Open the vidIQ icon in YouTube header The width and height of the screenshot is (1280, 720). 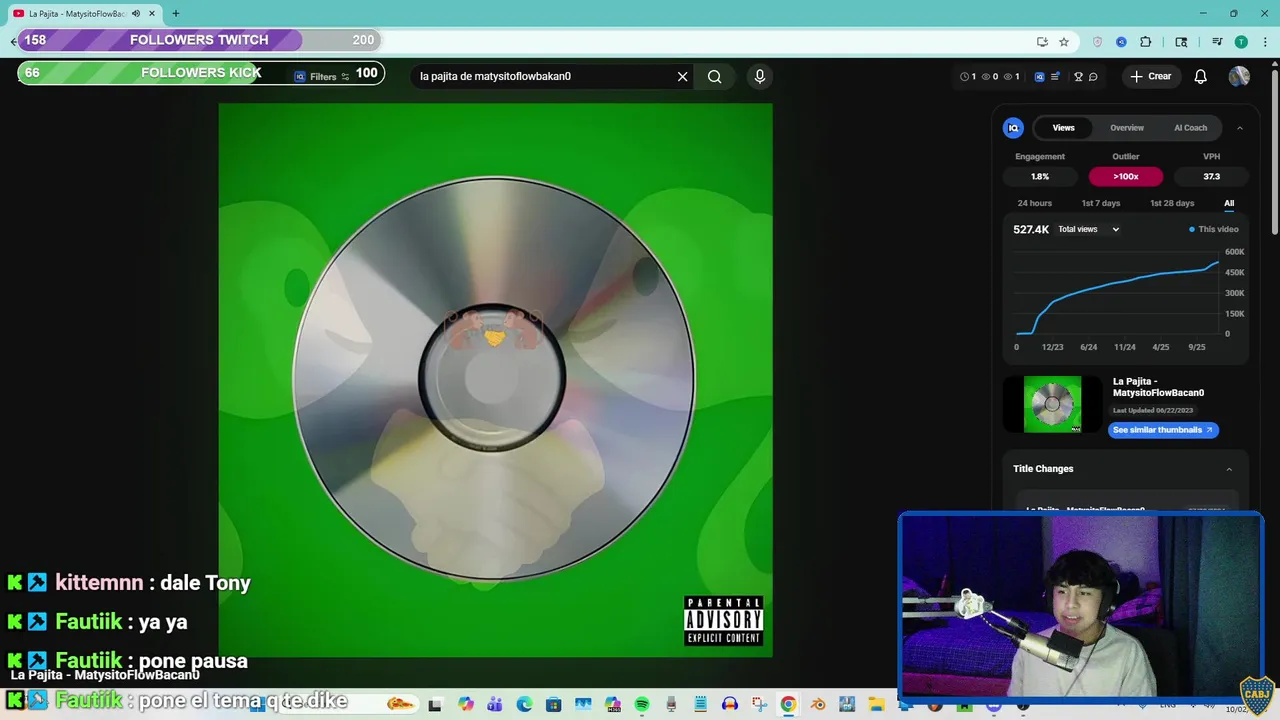[1039, 76]
